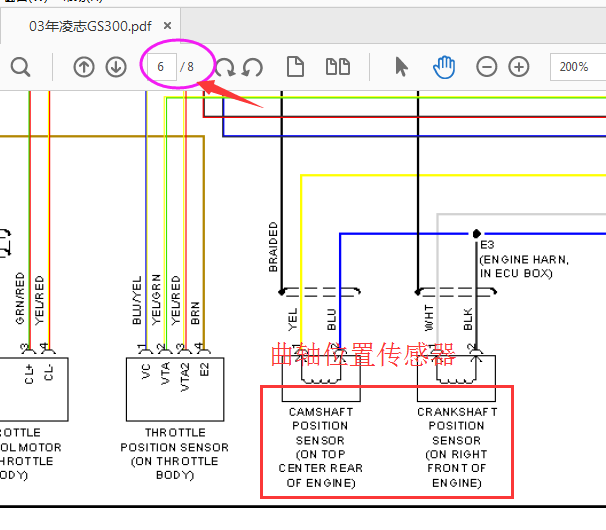Switch to single page view
This screenshot has width=606, height=530.
[x=295, y=66]
